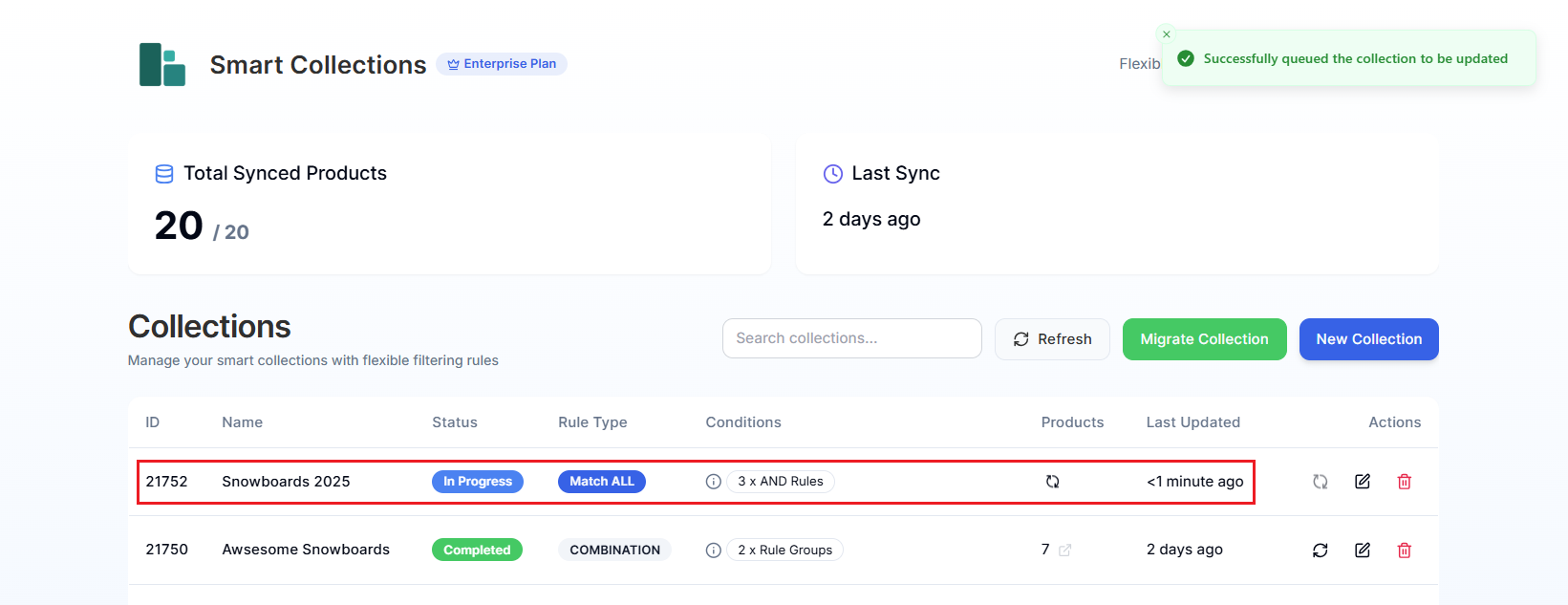Delete the Snowboards 2025 collection
Screen dimensions: 1568x605
point(1404,482)
